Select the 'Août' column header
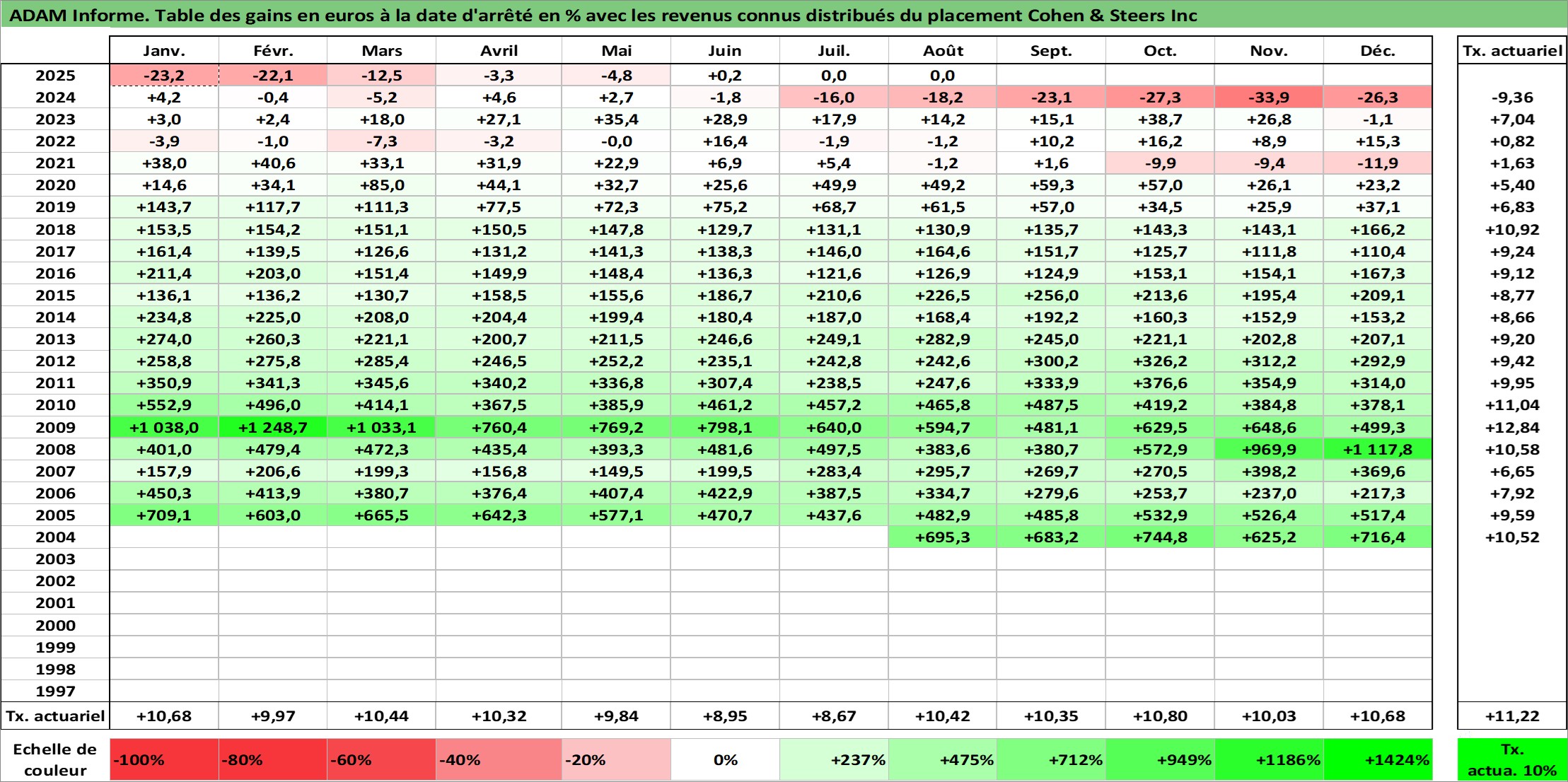 point(943,50)
